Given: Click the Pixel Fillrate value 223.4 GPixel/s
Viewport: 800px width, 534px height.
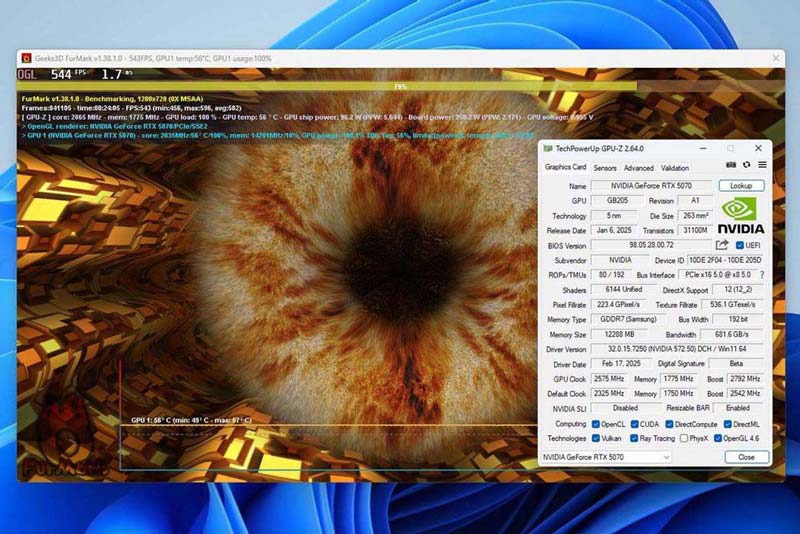Looking at the screenshot, I should (x=618, y=304).
